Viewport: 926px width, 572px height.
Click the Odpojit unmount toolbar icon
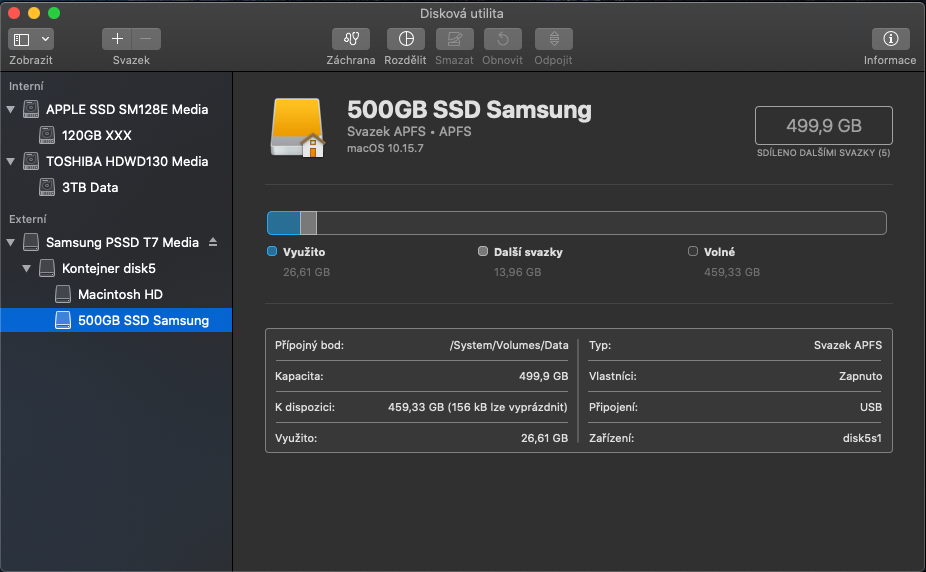pos(553,39)
